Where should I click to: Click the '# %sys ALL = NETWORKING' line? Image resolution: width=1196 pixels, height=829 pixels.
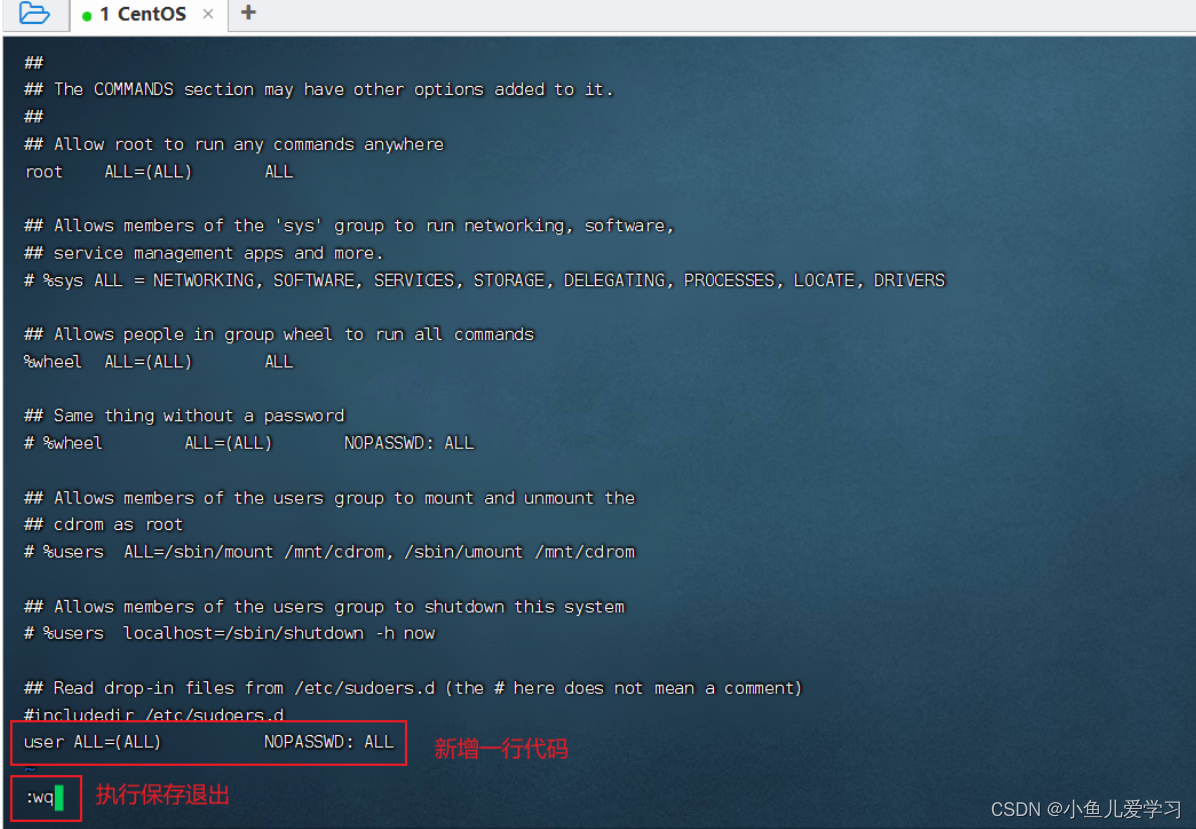coord(484,281)
